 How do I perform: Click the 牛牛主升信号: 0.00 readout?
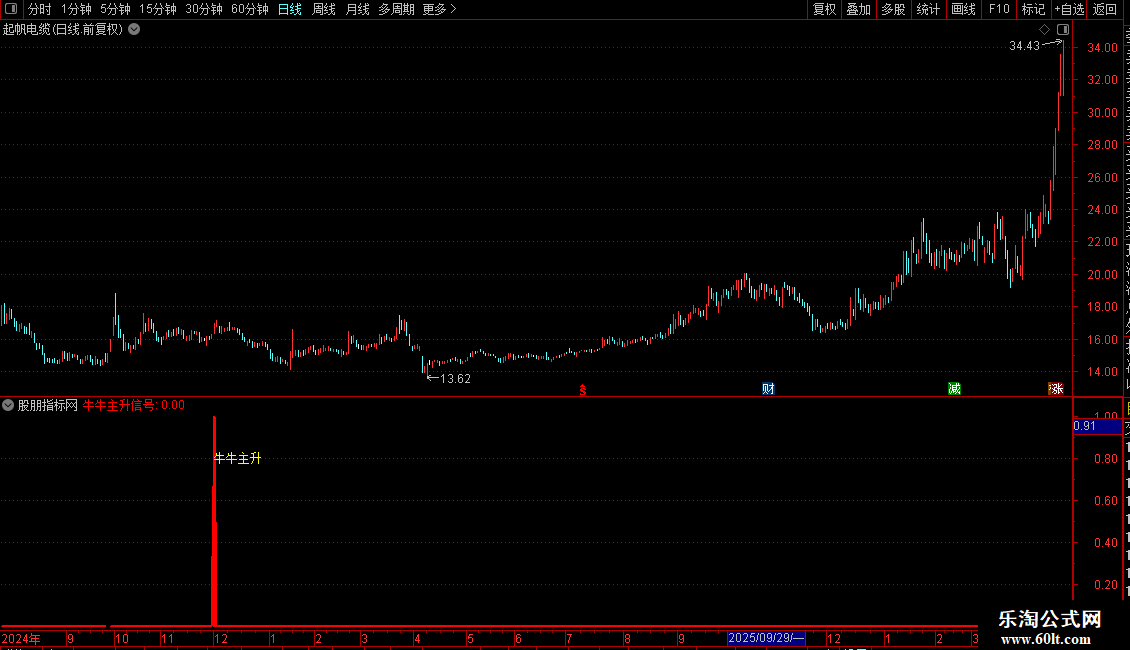134,405
